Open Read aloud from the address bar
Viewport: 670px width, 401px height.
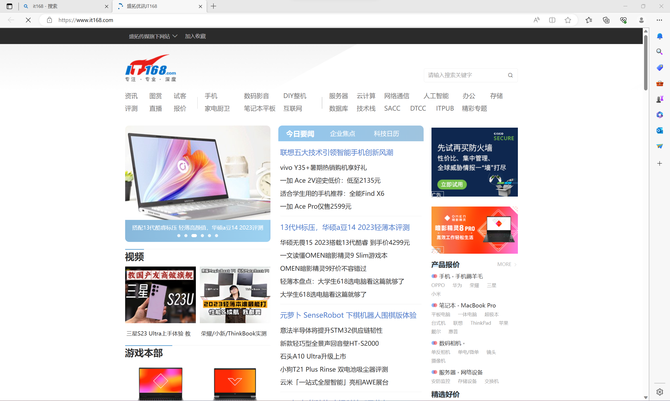click(x=536, y=20)
